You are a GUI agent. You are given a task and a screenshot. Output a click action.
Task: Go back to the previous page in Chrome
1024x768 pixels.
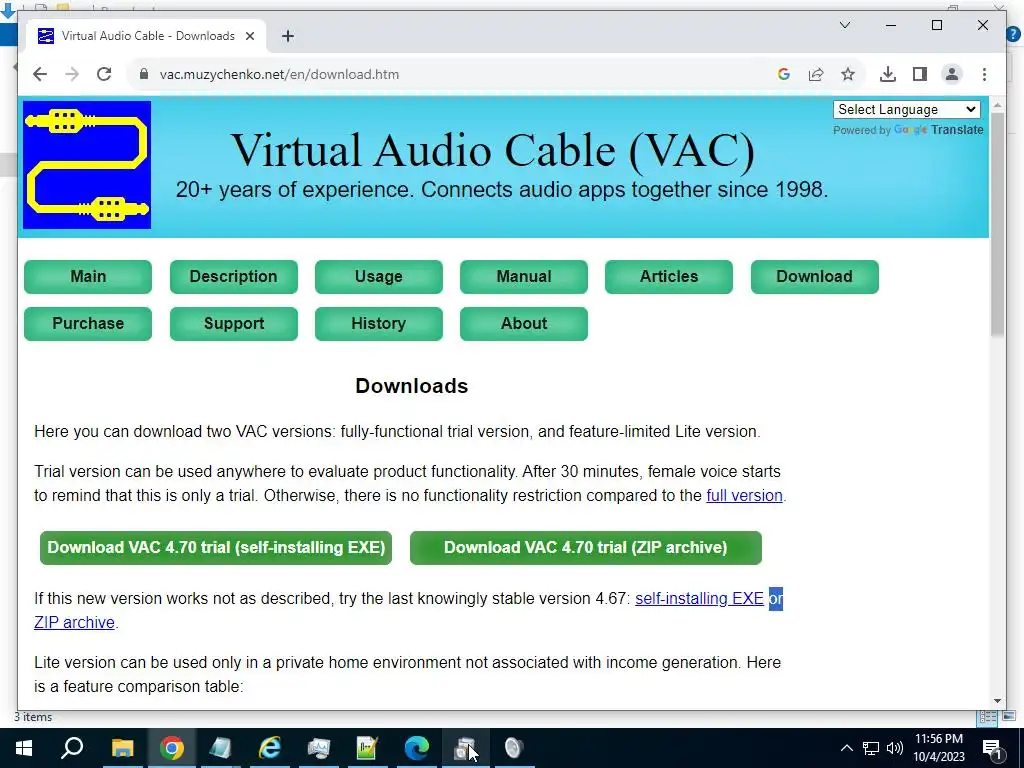click(x=40, y=74)
